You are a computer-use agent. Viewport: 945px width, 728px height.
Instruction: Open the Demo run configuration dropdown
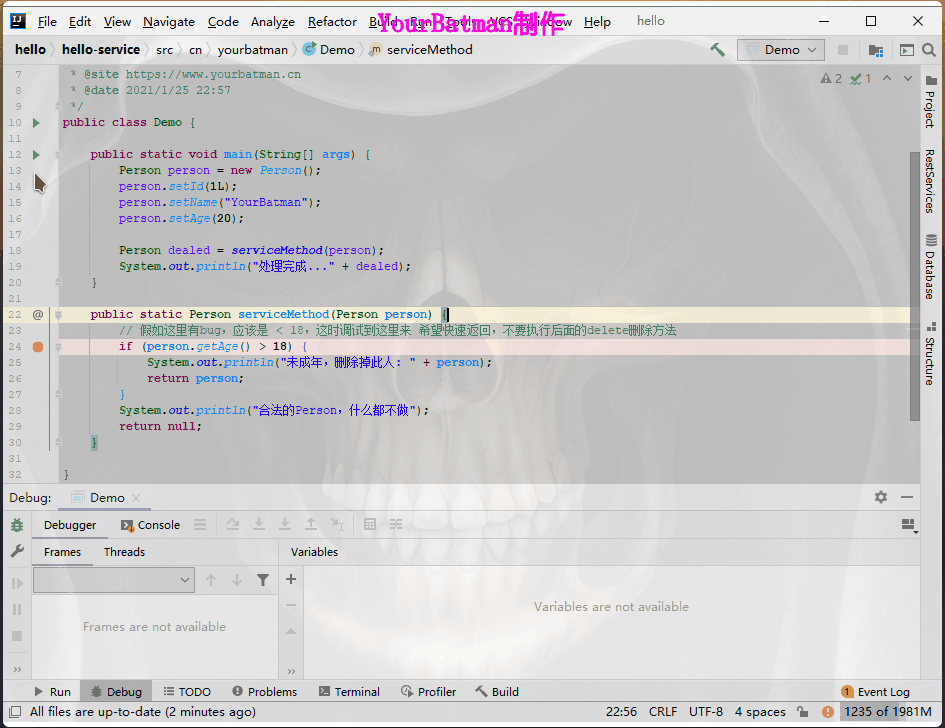click(x=781, y=50)
